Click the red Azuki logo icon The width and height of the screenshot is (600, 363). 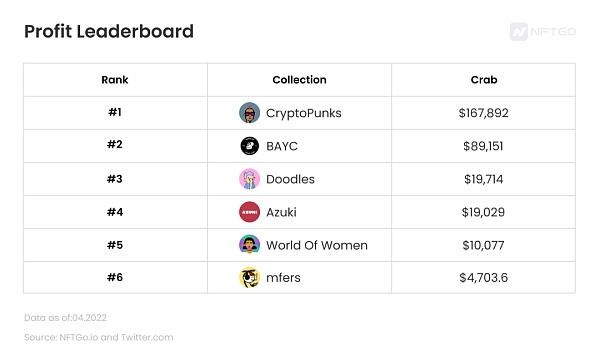point(249,212)
